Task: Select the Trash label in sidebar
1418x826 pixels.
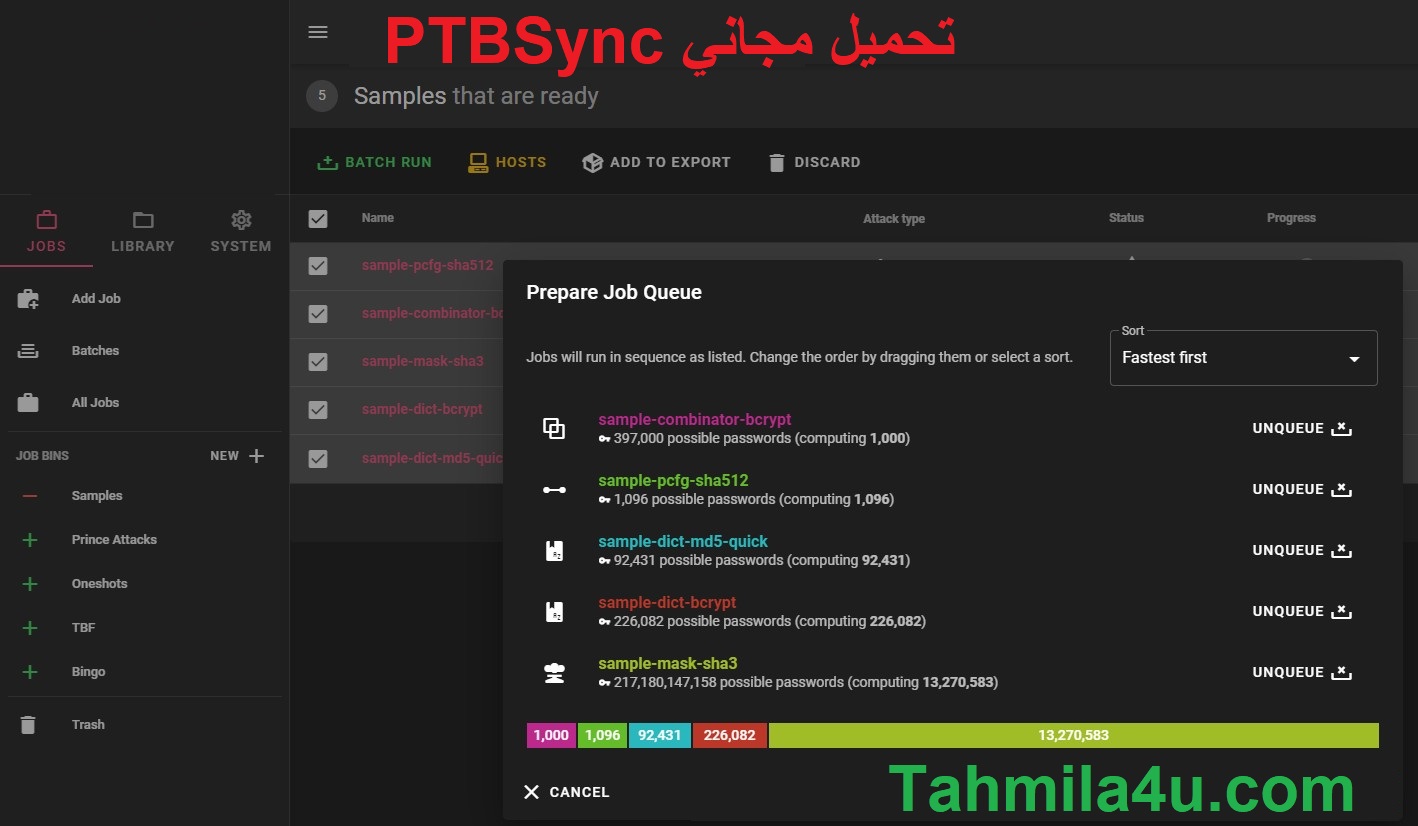Action: 88,724
